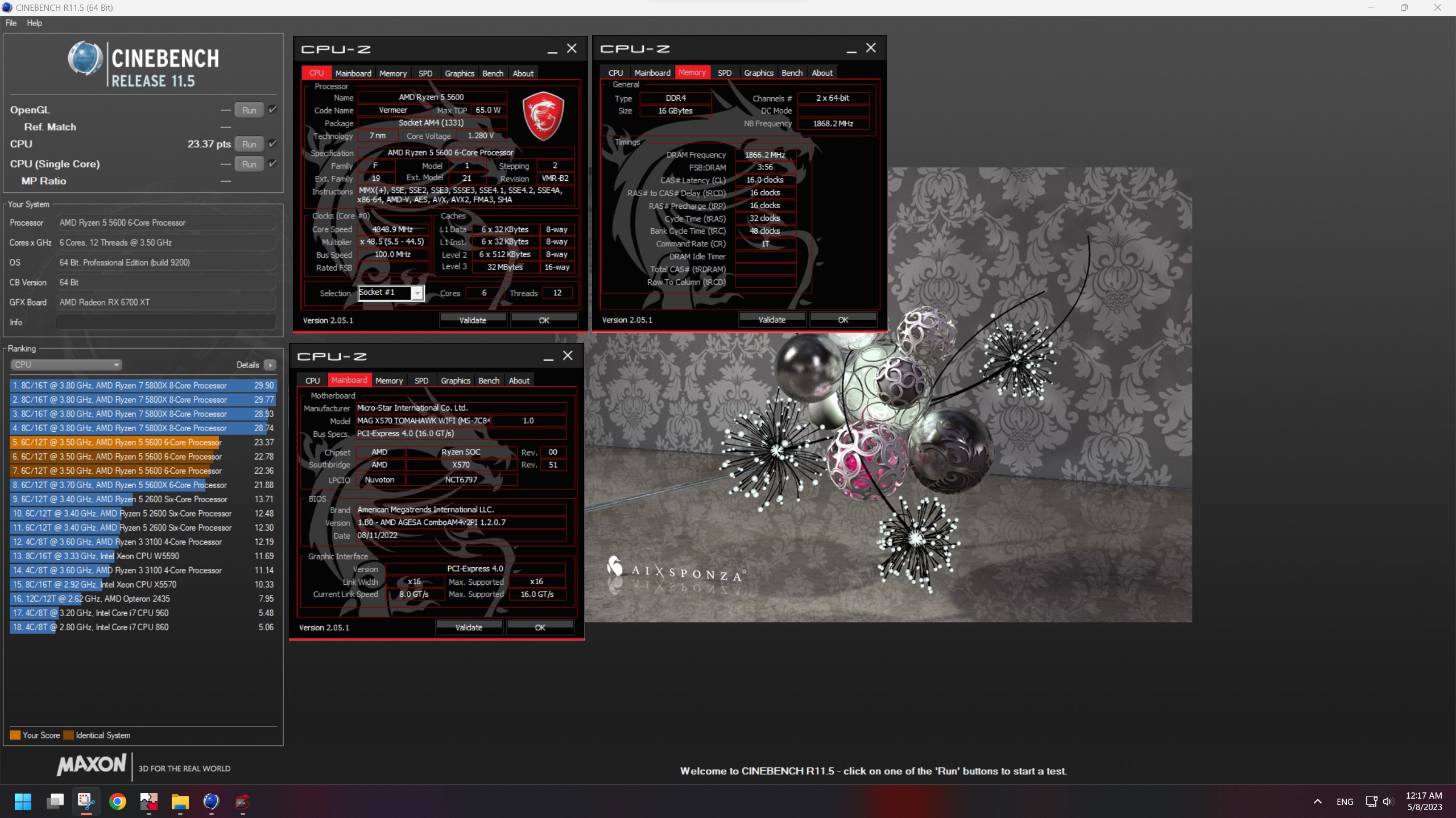Open SPD tab in top-left CPU-Z

425,73
